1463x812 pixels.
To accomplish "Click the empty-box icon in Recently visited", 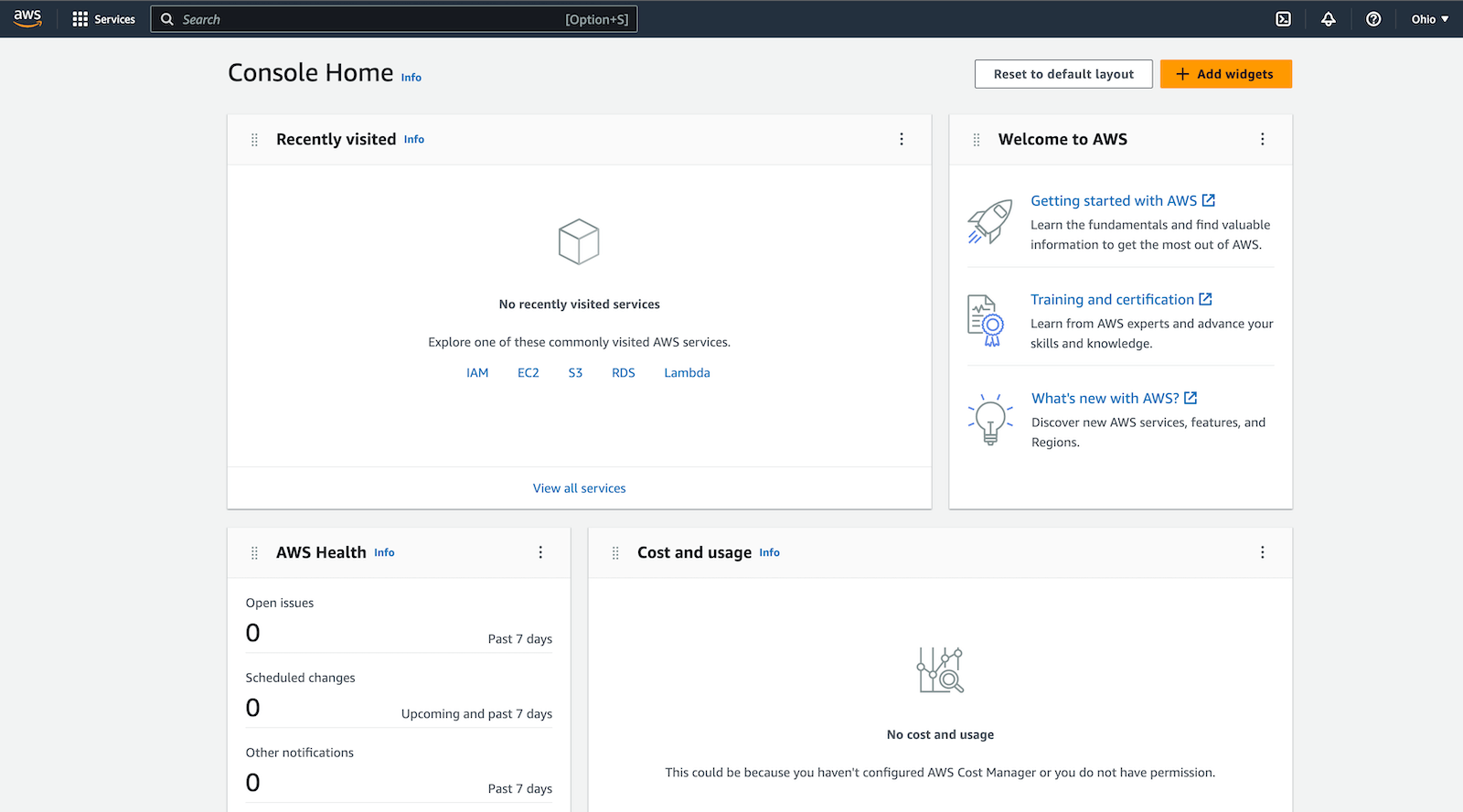I will click(x=579, y=241).
